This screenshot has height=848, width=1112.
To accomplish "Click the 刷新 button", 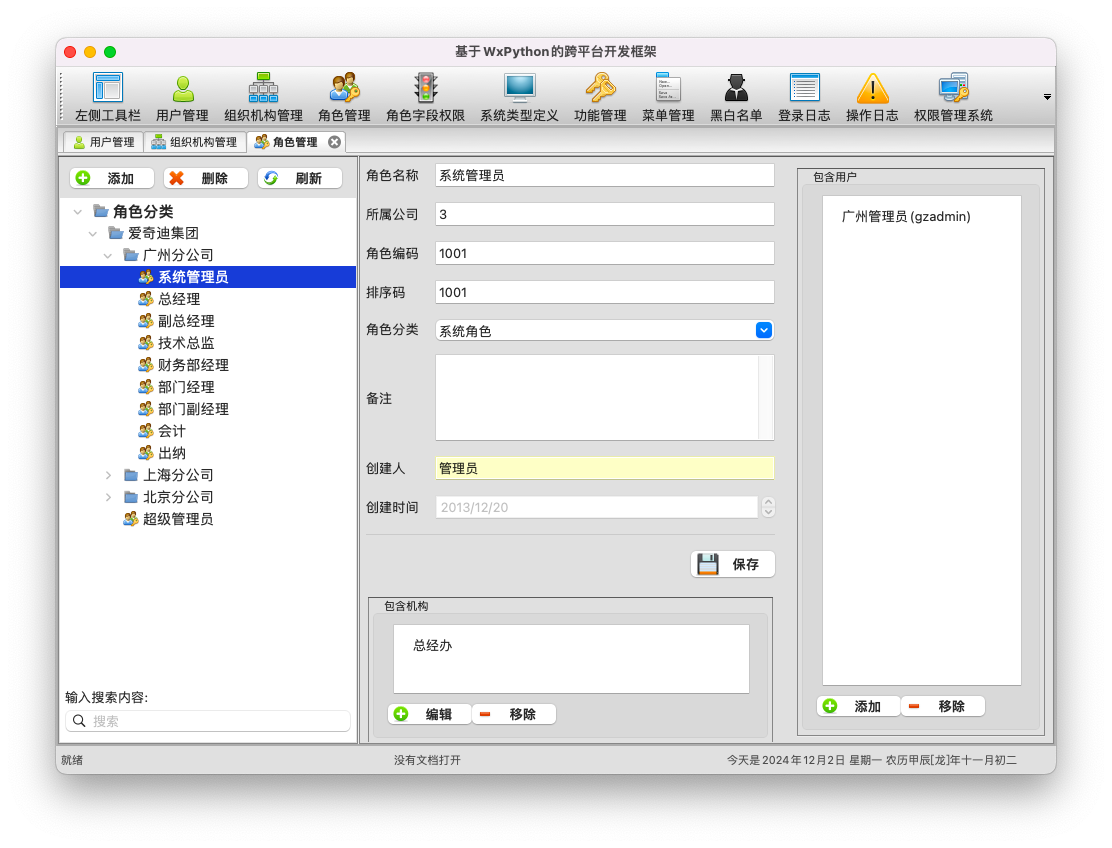I will tap(299, 178).
